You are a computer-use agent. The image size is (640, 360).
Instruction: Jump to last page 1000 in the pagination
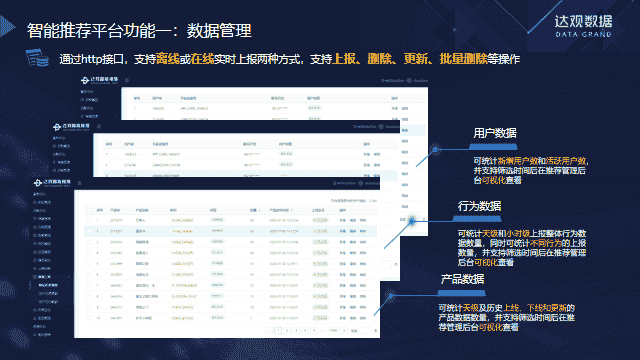click(x=333, y=331)
